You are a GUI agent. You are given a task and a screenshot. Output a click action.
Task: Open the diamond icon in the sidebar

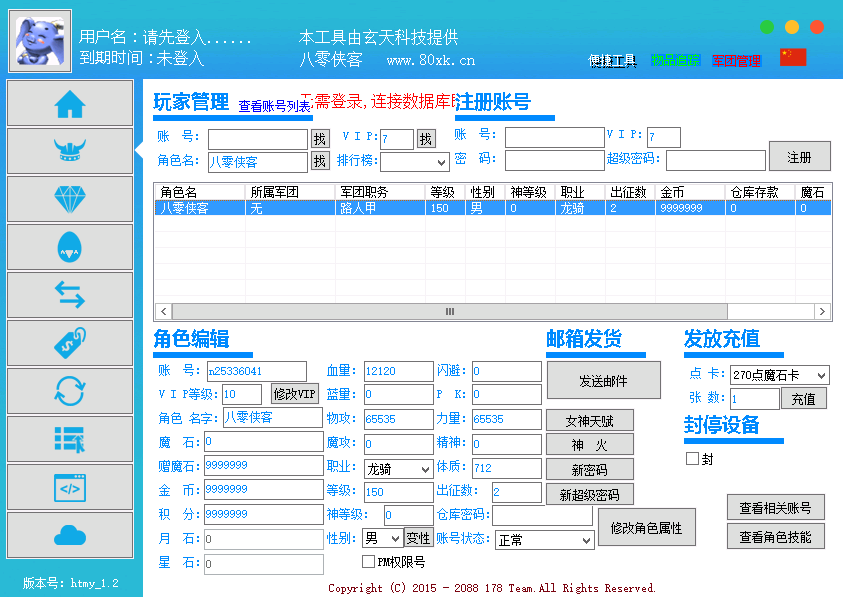pos(68,199)
